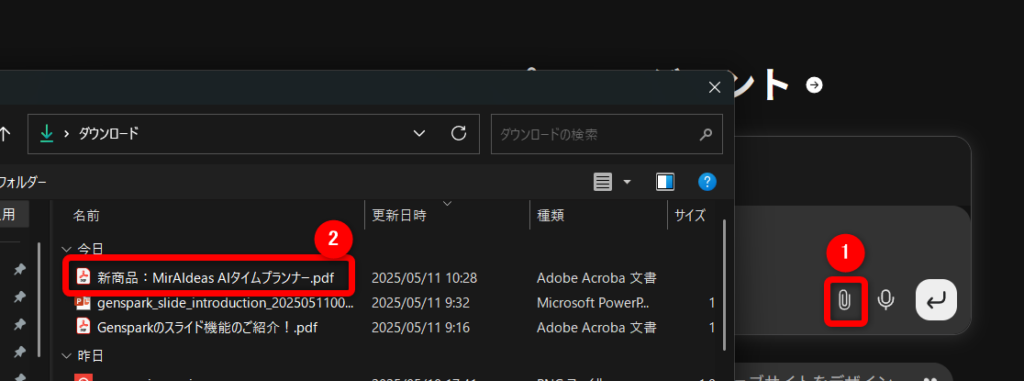Viewport: 1024px width, 381px height.
Task: Toggle the preview pane icon
Action: coord(665,182)
